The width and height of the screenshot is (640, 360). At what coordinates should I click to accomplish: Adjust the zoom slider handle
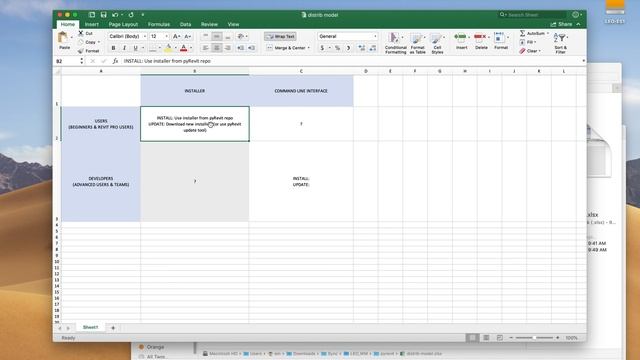click(x=534, y=338)
